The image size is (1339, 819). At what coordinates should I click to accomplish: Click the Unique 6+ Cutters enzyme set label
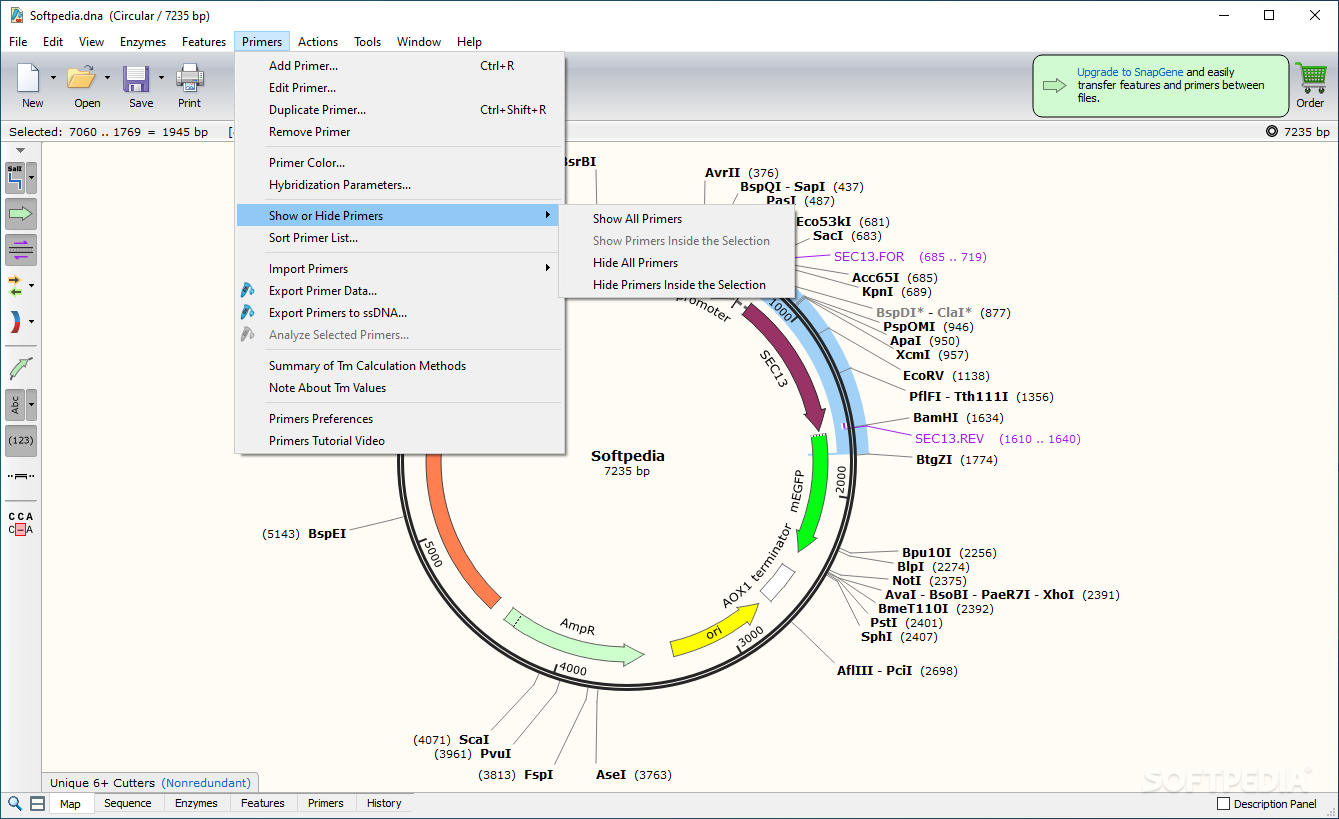pyautogui.click(x=103, y=783)
